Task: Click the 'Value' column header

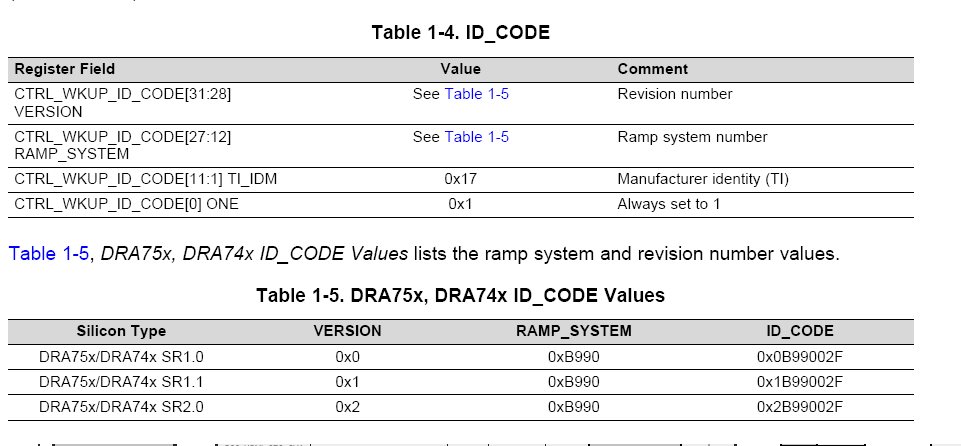Action: point(460,69)
